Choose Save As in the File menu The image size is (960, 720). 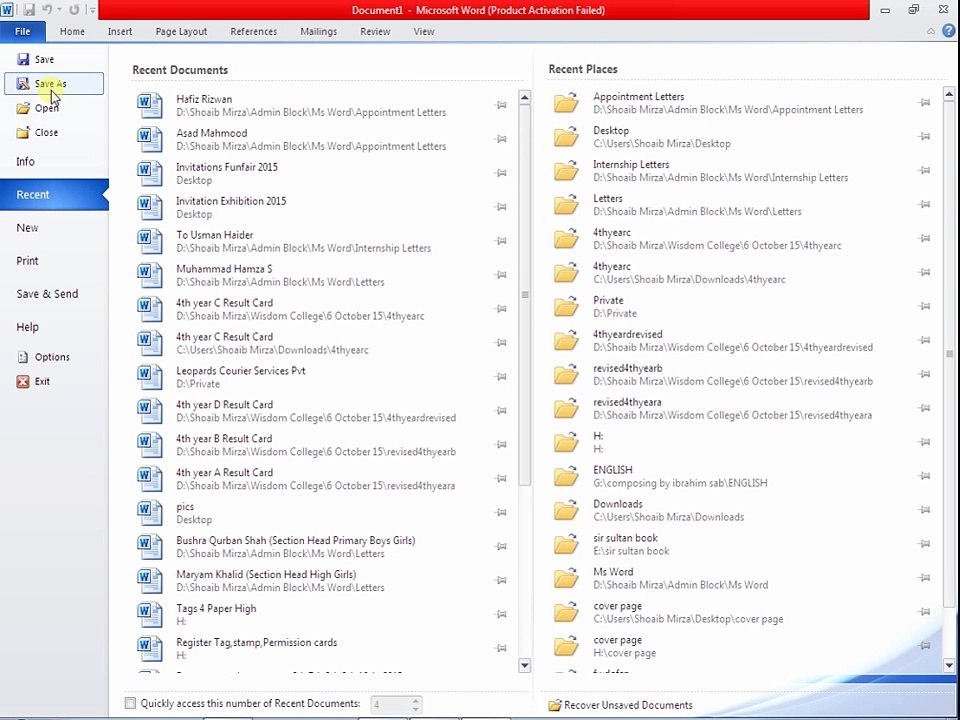tap(54, 83)
